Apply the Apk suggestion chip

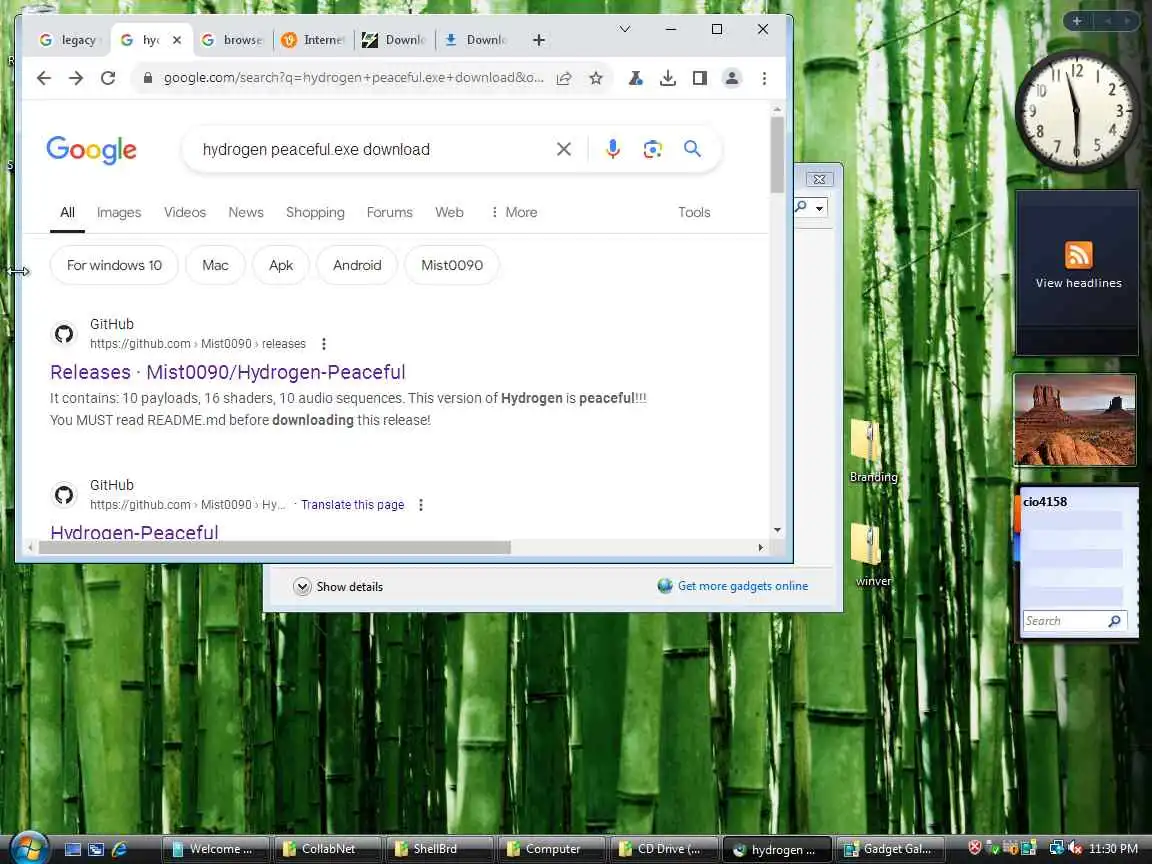pyautogui.click(x=281, y=265)
